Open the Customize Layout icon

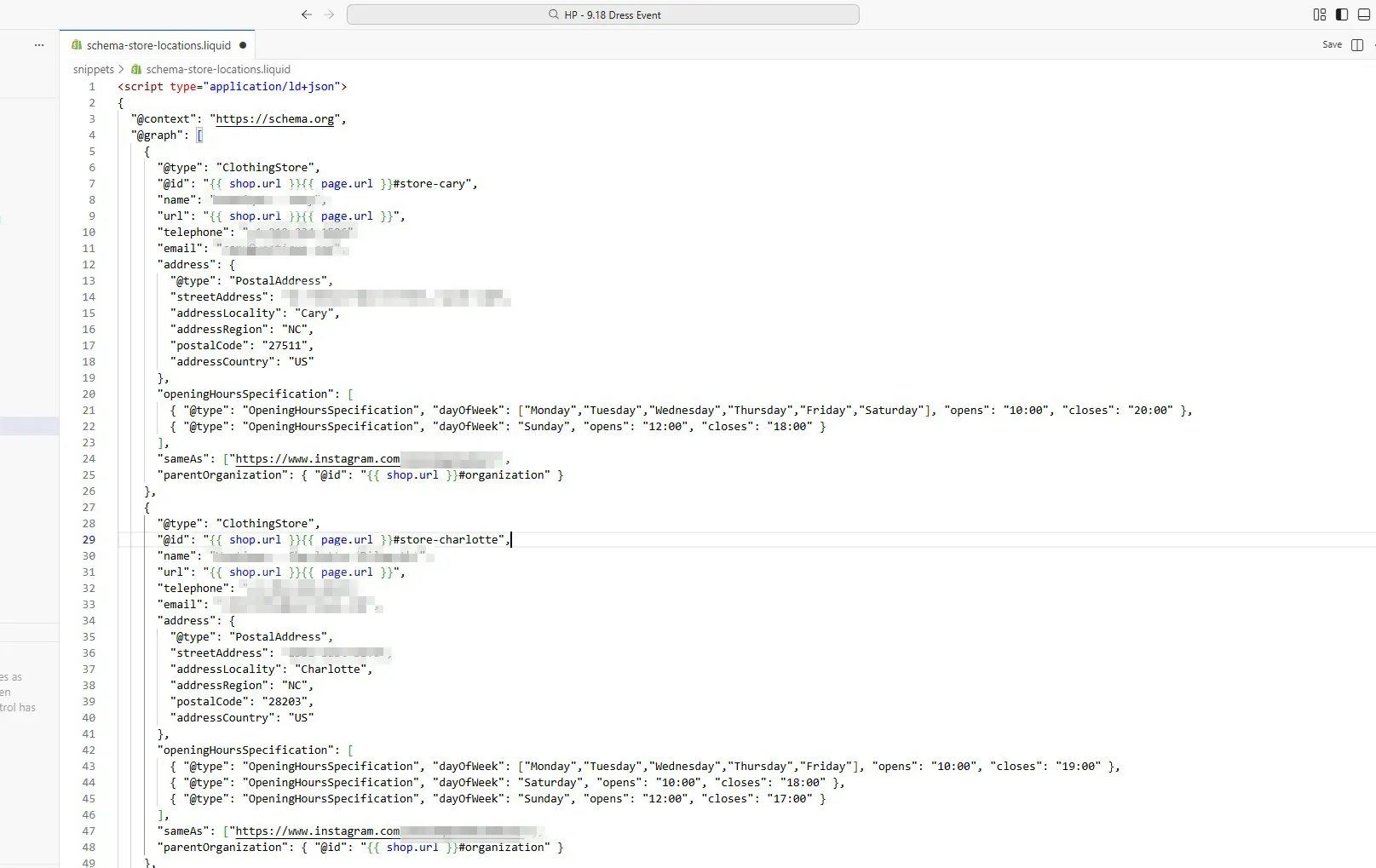1320,14
